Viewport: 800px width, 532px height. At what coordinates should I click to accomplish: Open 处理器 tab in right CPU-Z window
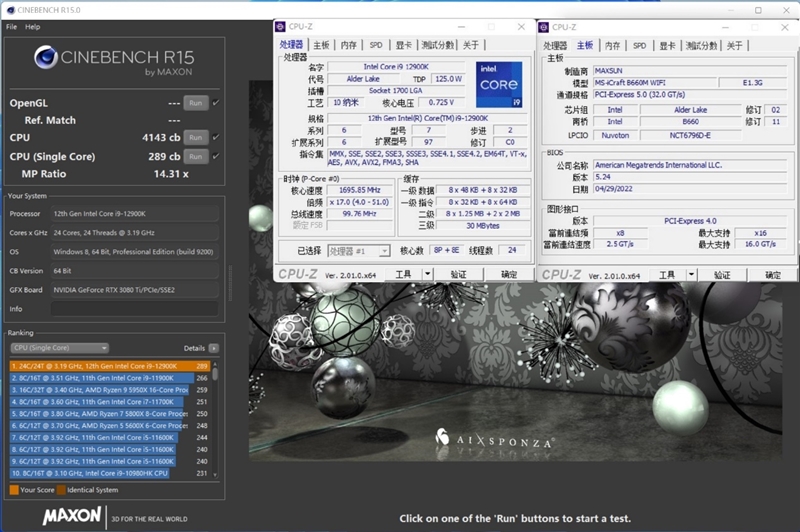pyautogui.click(x=555, y=45)
